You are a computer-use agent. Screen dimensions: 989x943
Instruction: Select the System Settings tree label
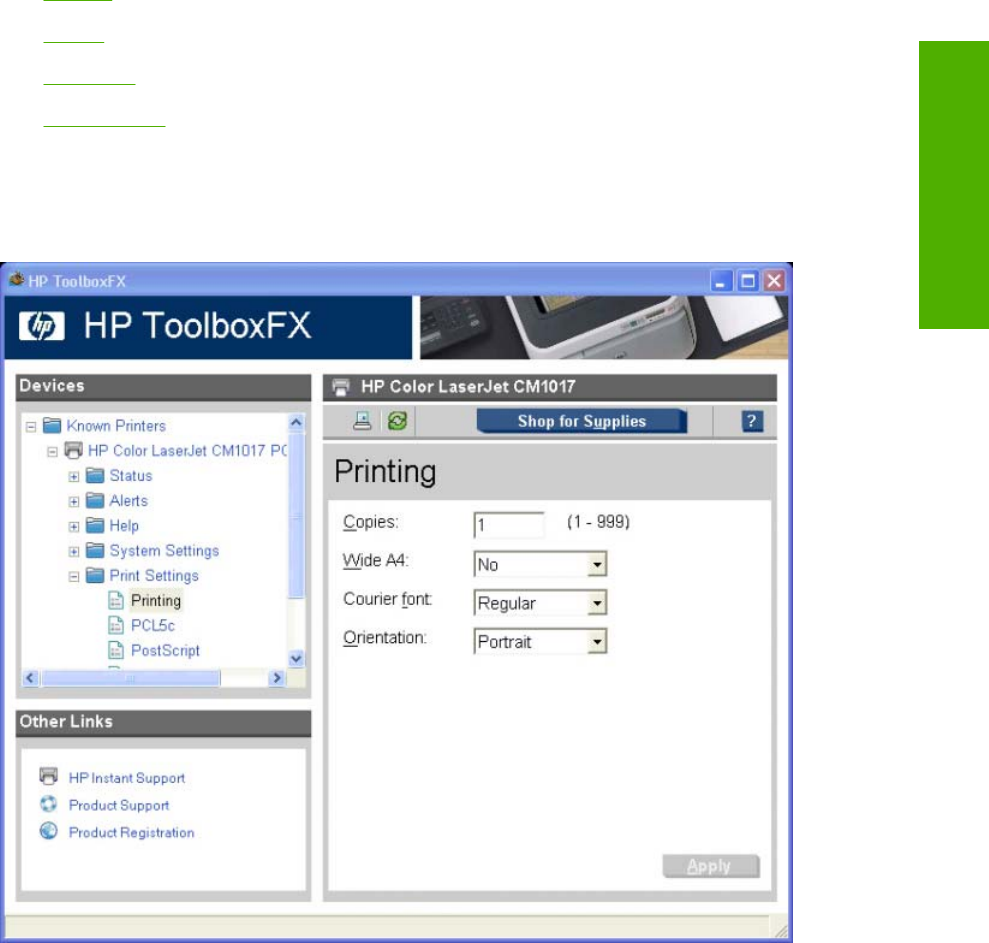[164, 551]
